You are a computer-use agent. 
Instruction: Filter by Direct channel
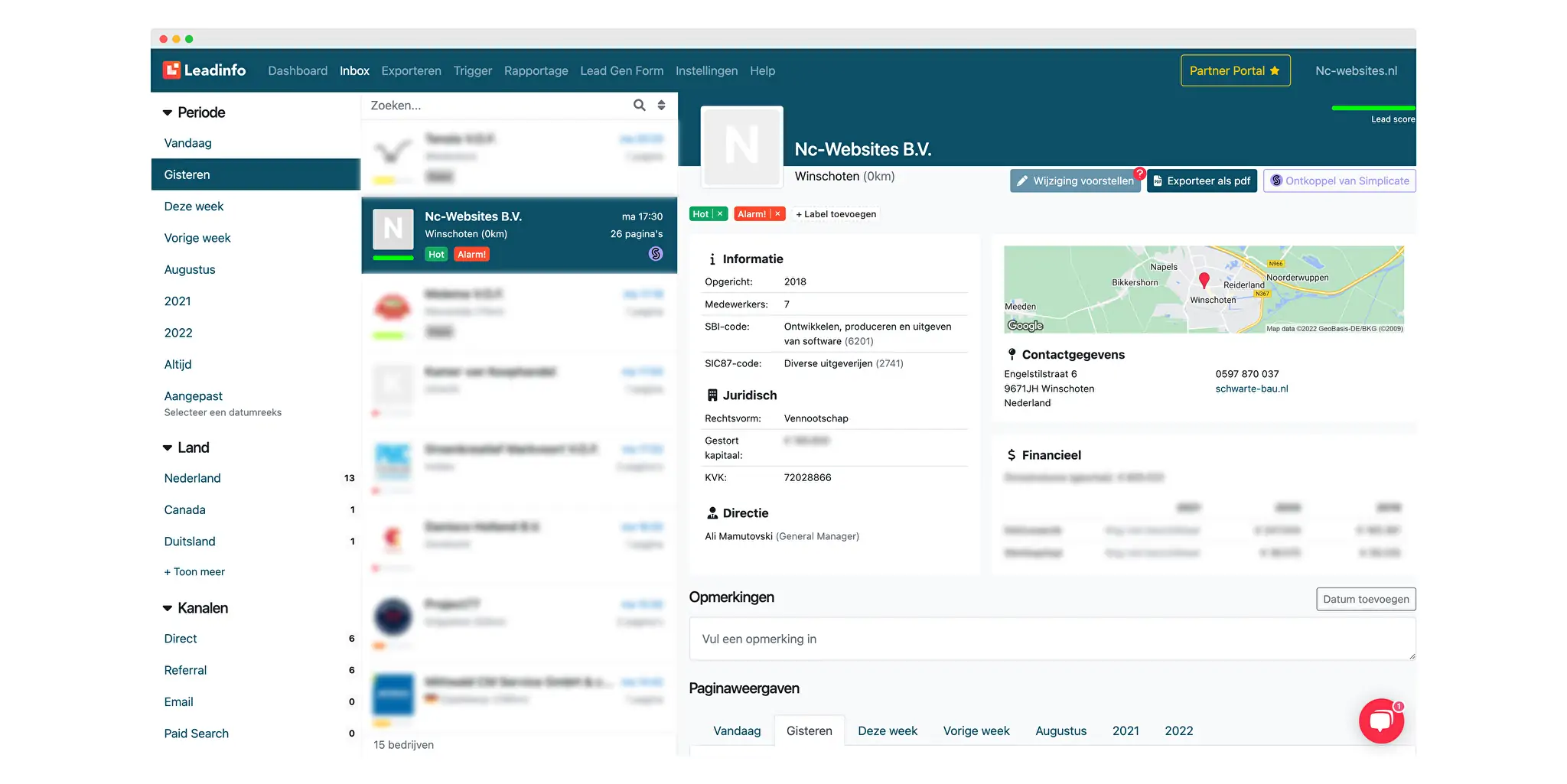(x=181, y=639)
